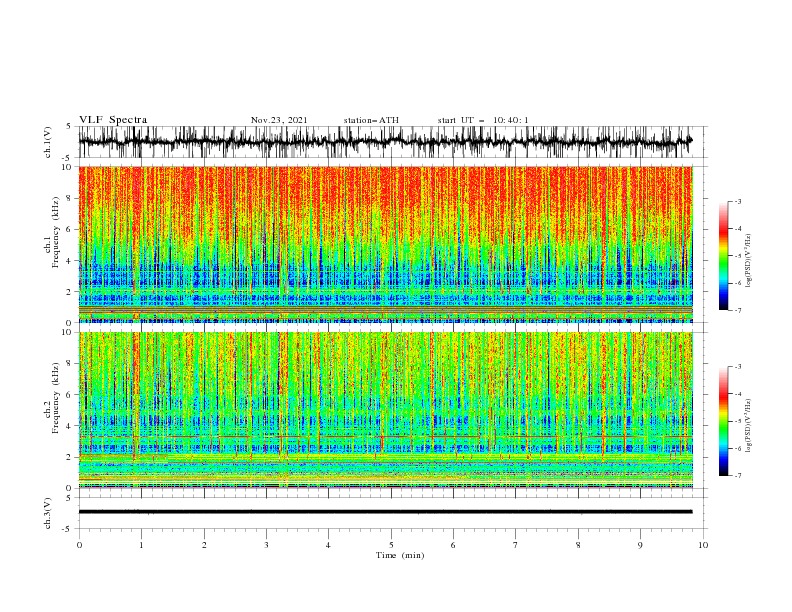Screen dimensions: 792x612
Task: Click the "-3" tick on ch.1 colorbar
Action: tap(738, 201)
